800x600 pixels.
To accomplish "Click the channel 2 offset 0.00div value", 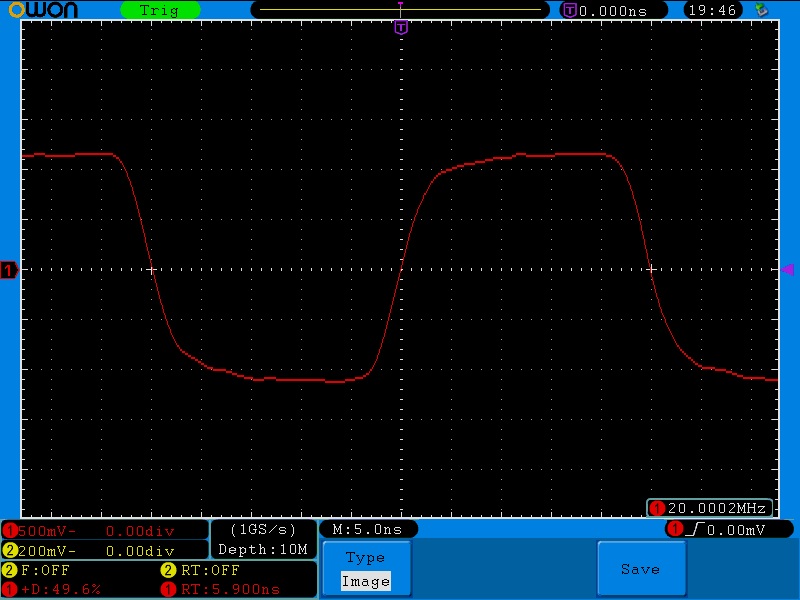I will pos(140,551).
